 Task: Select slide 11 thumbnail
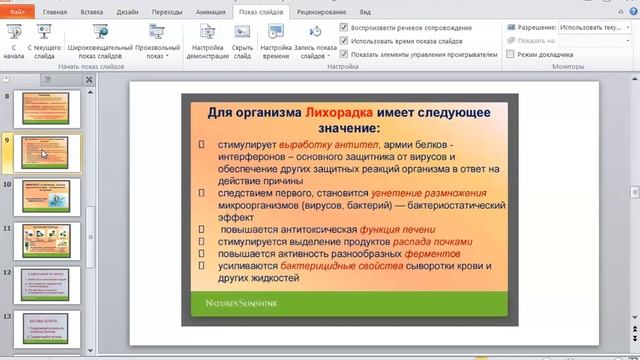(x=47, y=241)
